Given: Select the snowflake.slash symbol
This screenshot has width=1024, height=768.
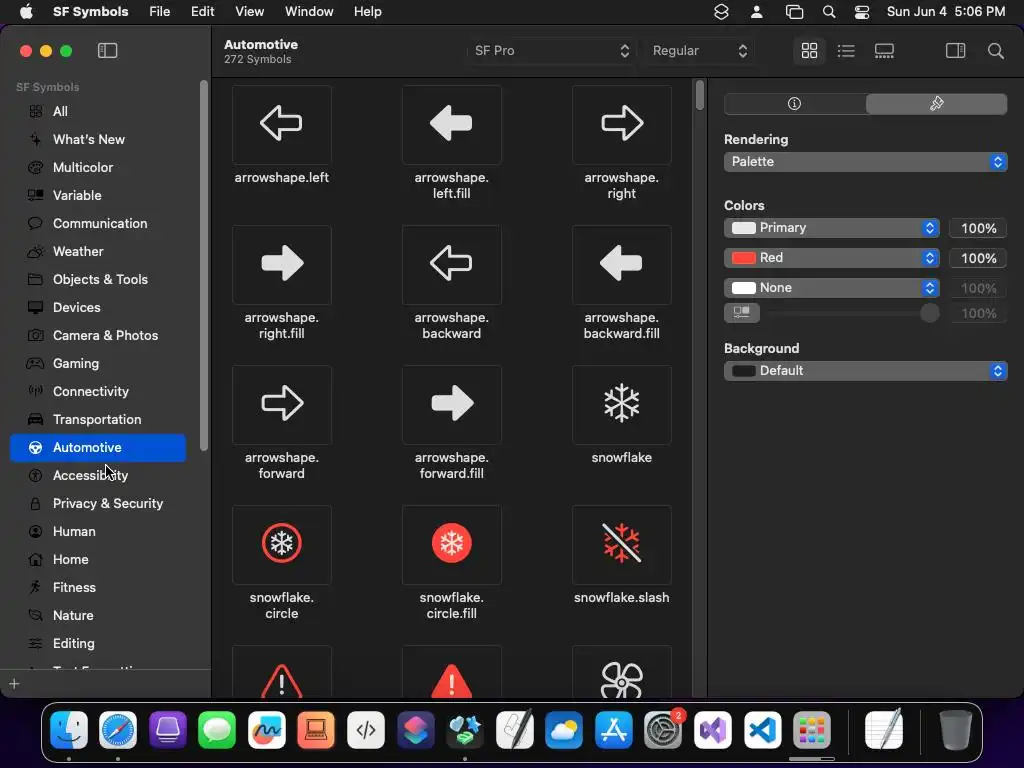Looking at the screenshot, I should tap(621, 544).
